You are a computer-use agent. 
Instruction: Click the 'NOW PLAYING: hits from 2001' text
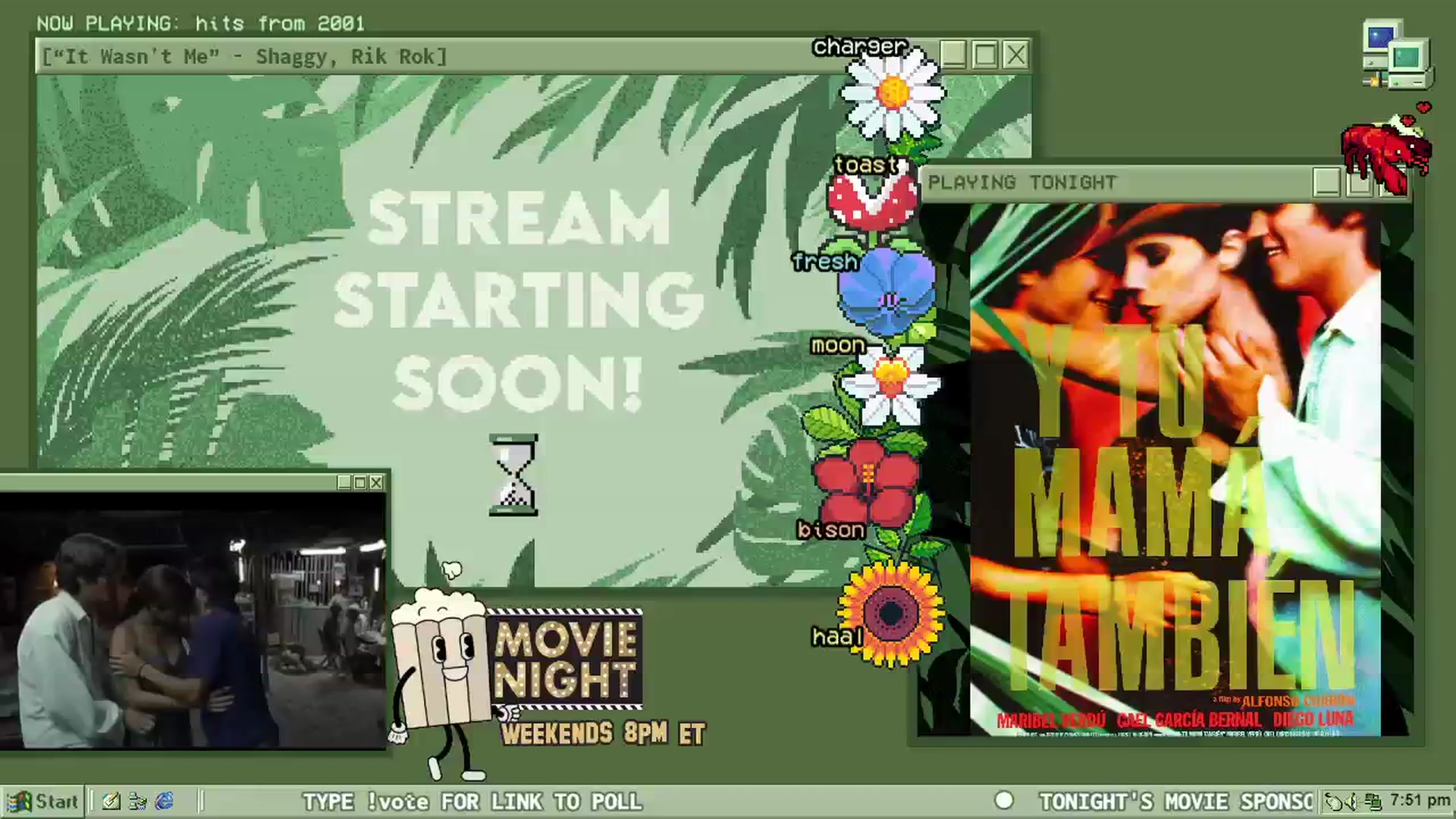[201, 24]
